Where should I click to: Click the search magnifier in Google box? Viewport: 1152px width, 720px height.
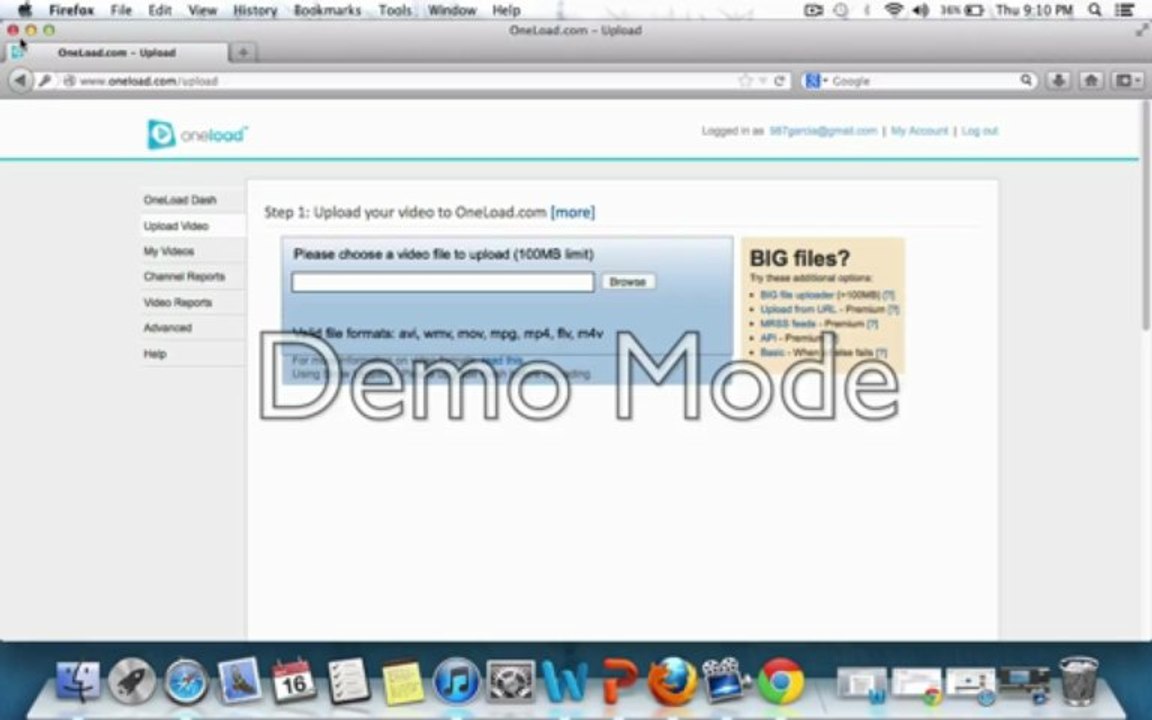(1026, 80)
